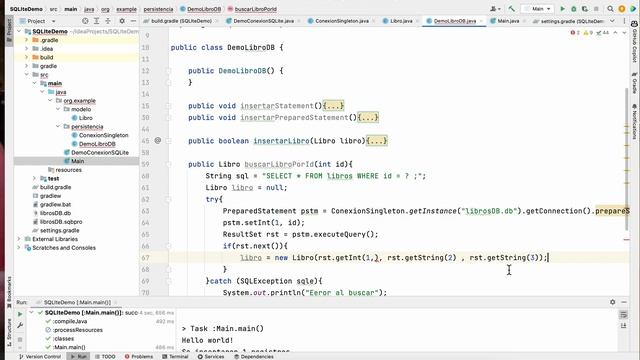Screen dimensions: 640x360
Task: Expand External Libraries node
Action: coord(19,239)
